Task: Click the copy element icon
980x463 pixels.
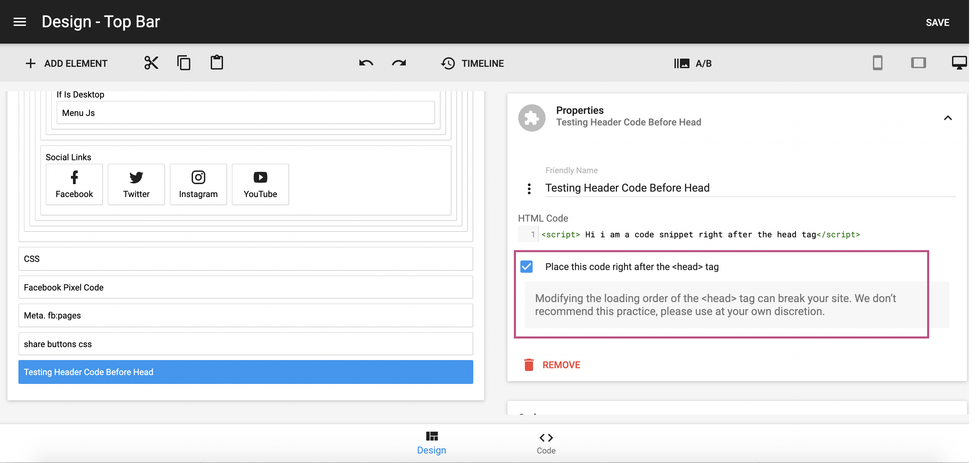Action: point(184,63)
